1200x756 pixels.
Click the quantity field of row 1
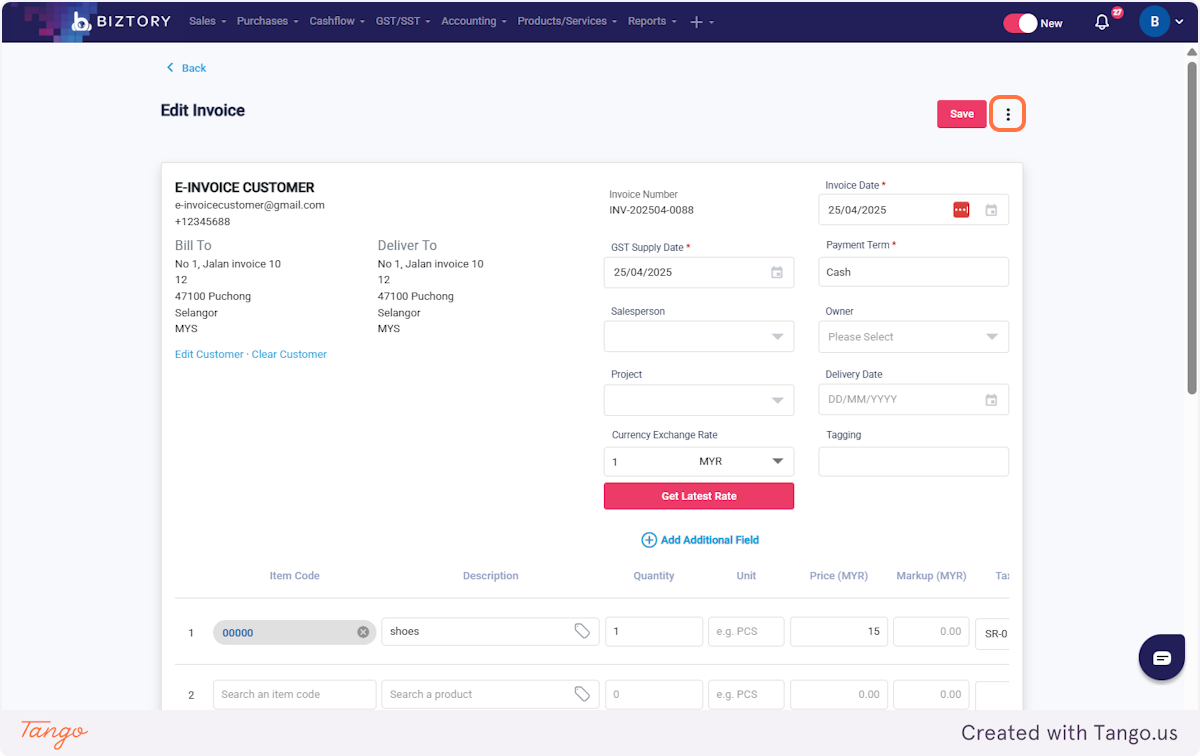pyautogui.click(x=654, y=631)
